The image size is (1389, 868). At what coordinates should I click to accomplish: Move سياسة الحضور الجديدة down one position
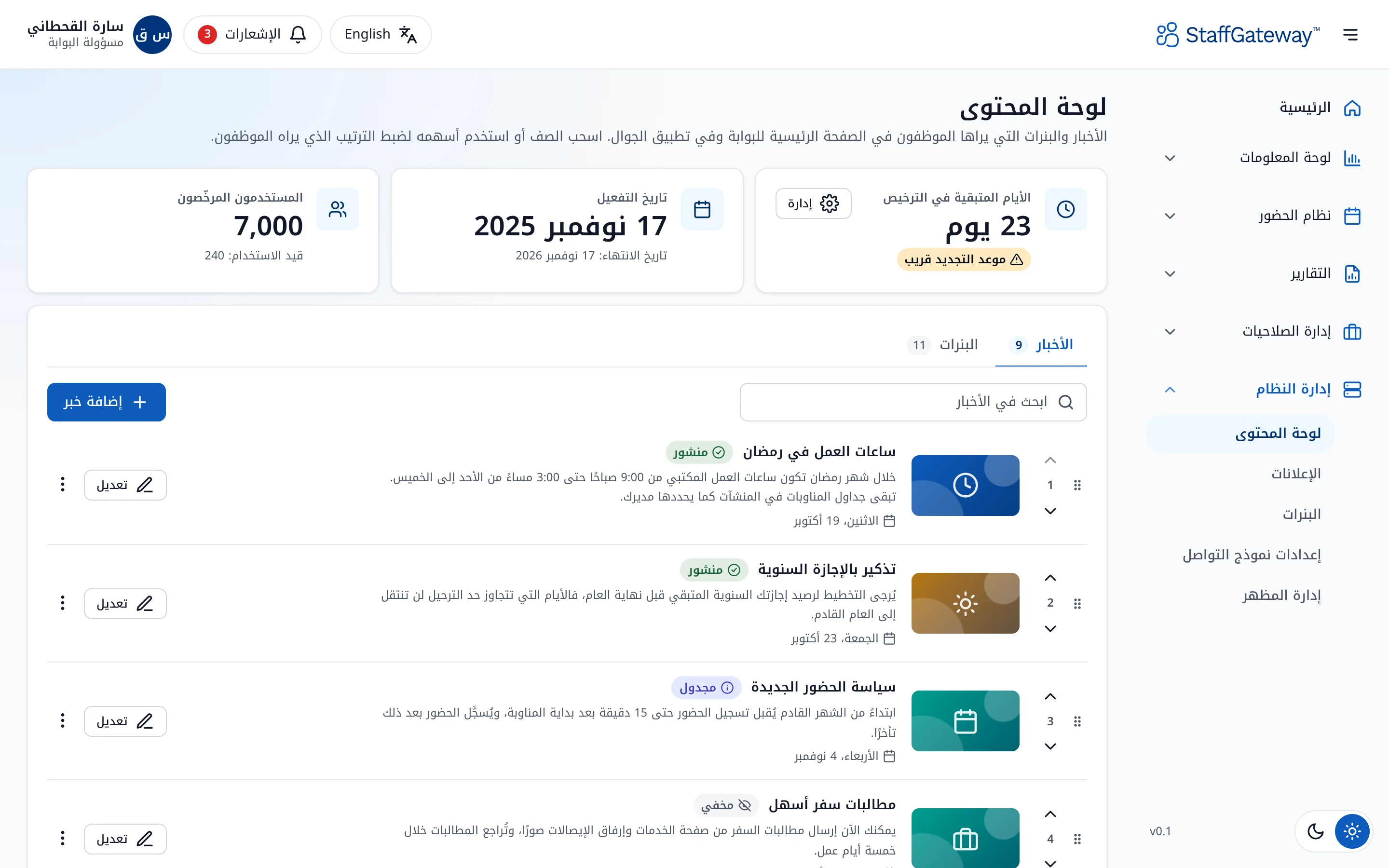(1050, 746)
